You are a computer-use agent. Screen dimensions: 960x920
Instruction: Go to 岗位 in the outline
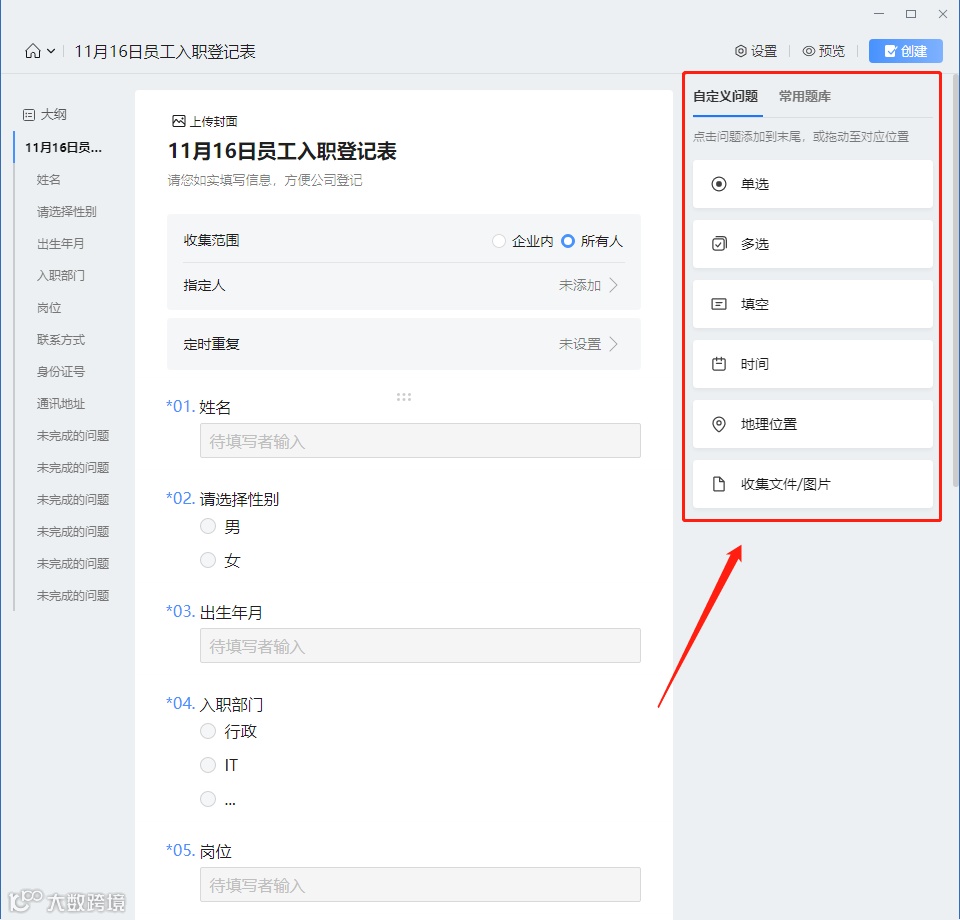point(49,308)
